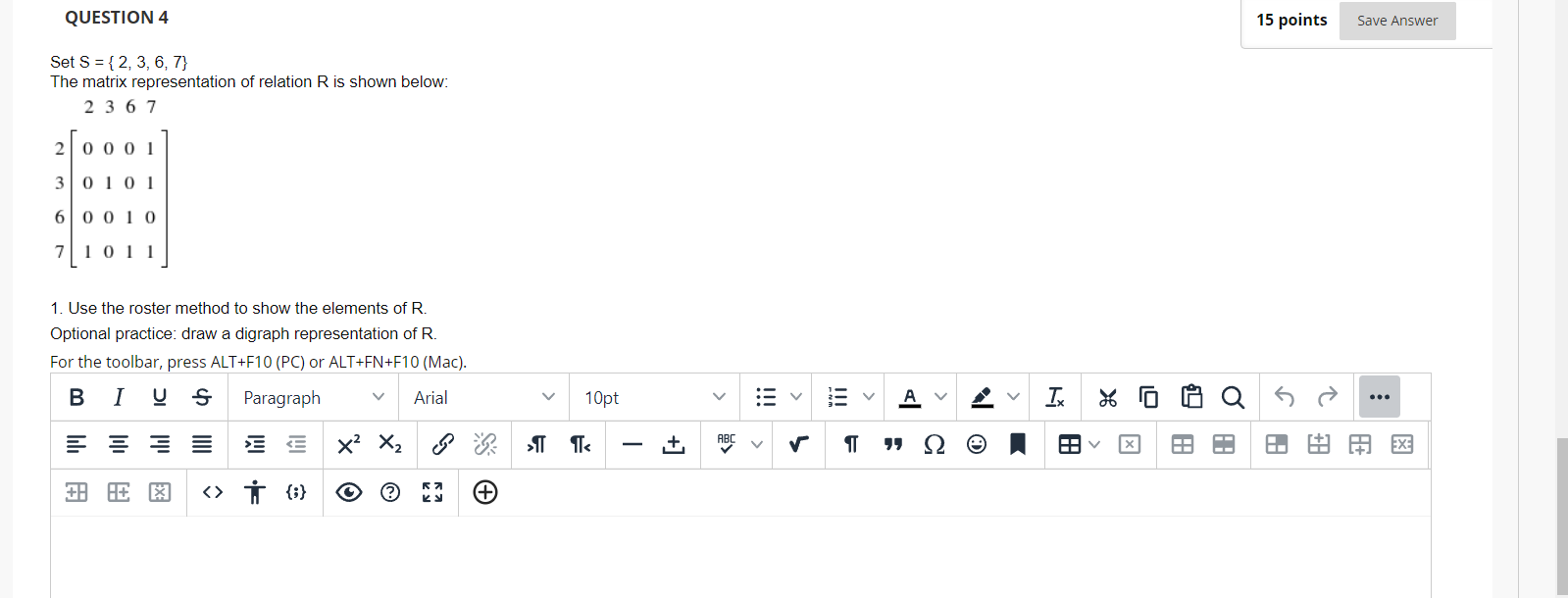Viewport: 1568px width, 598px height.
Task: Expand the table menu arrow
Action: [x=1094, y=444]
